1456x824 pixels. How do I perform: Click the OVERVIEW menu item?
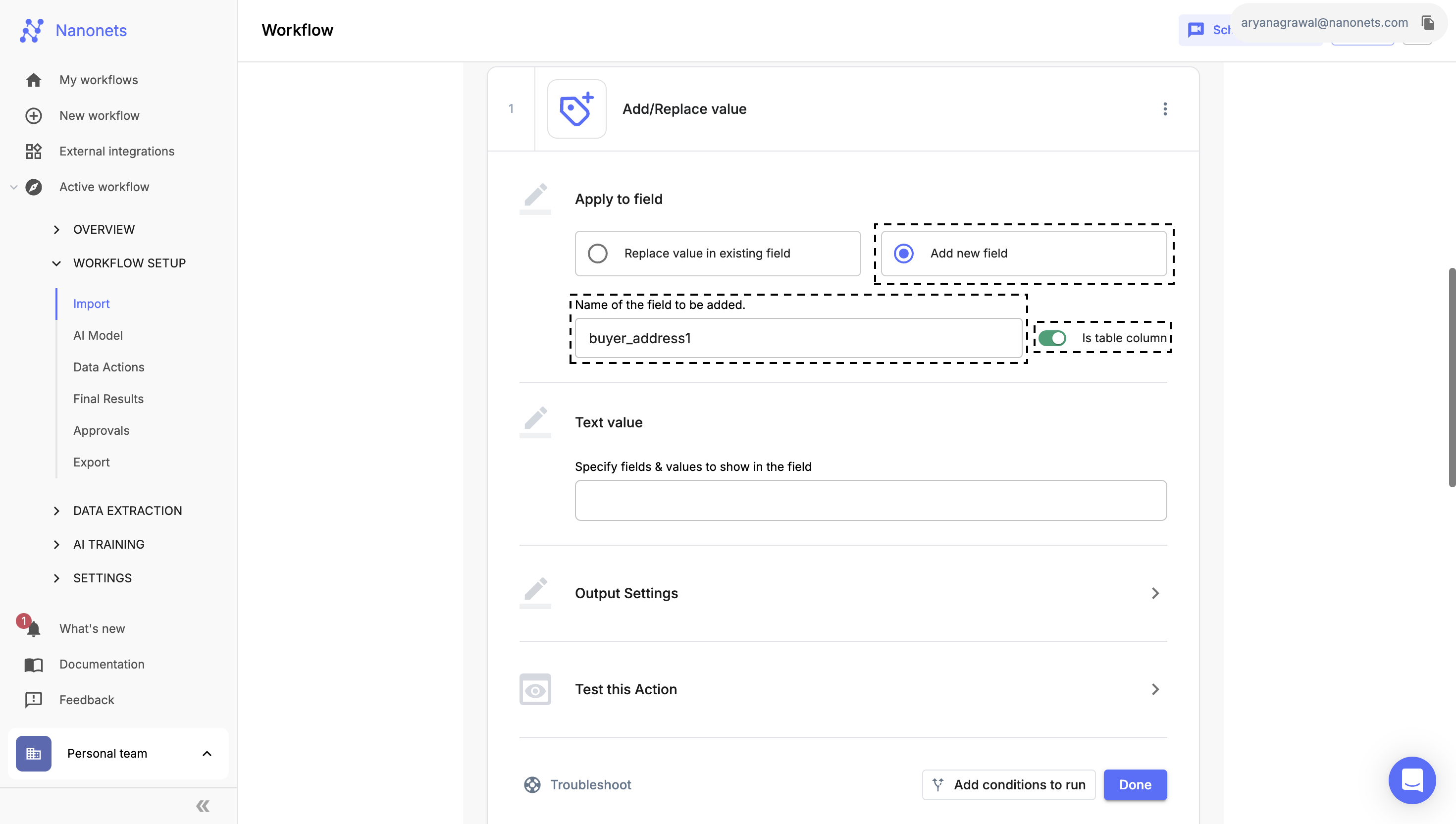104,229
